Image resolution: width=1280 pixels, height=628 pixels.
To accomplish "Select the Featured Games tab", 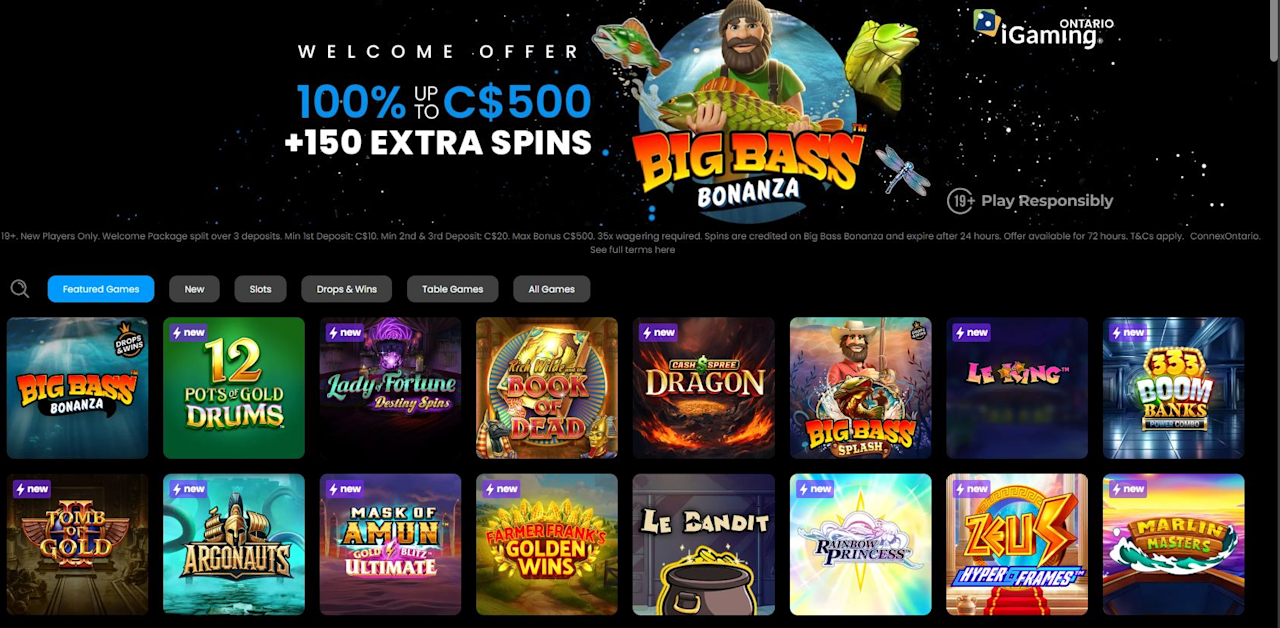I will click(101, 289).
